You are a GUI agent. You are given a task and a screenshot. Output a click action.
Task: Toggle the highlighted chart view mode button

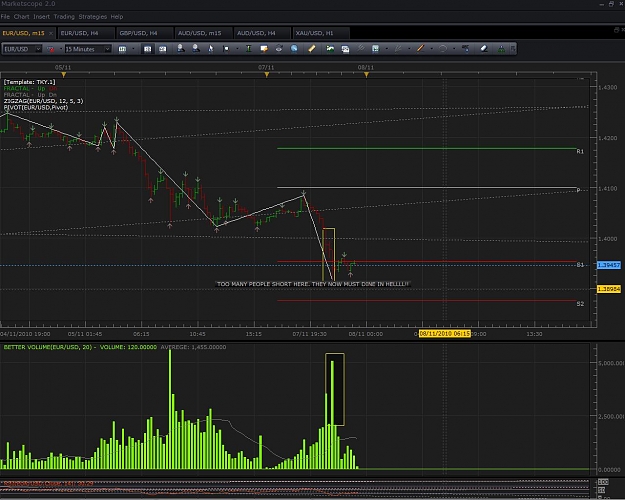coord(147,49)
